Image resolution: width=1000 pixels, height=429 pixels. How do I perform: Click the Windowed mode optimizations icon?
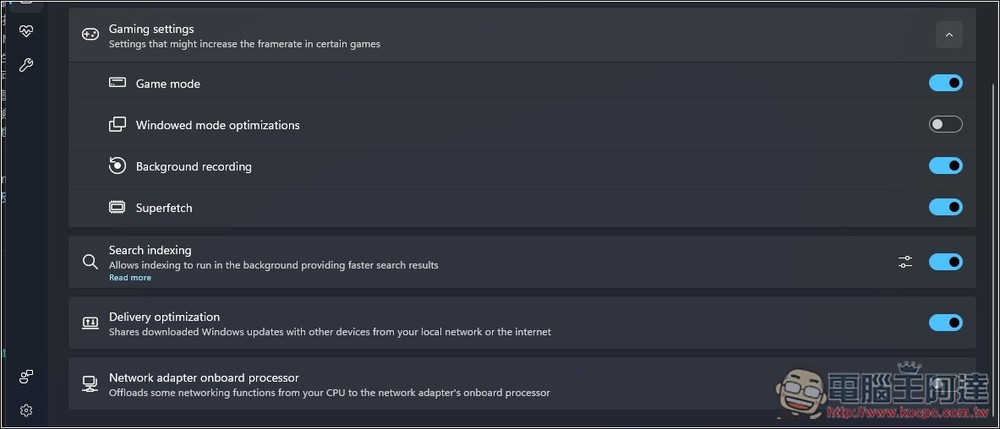pyautogui.click(x=117, y=125)
